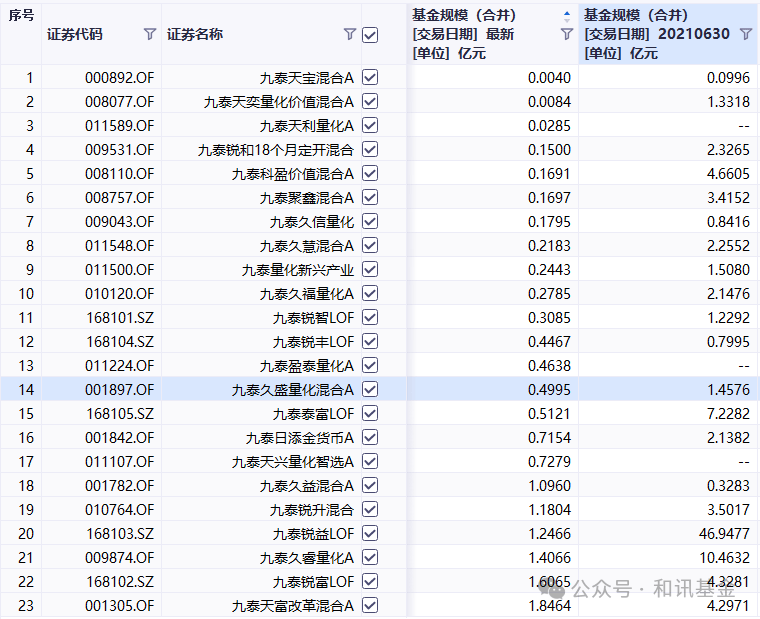Viewport: 760px width, 619px height.
Task: Uncheck the 九泰久睿量化A checkbox
Action: click(370, 557)
